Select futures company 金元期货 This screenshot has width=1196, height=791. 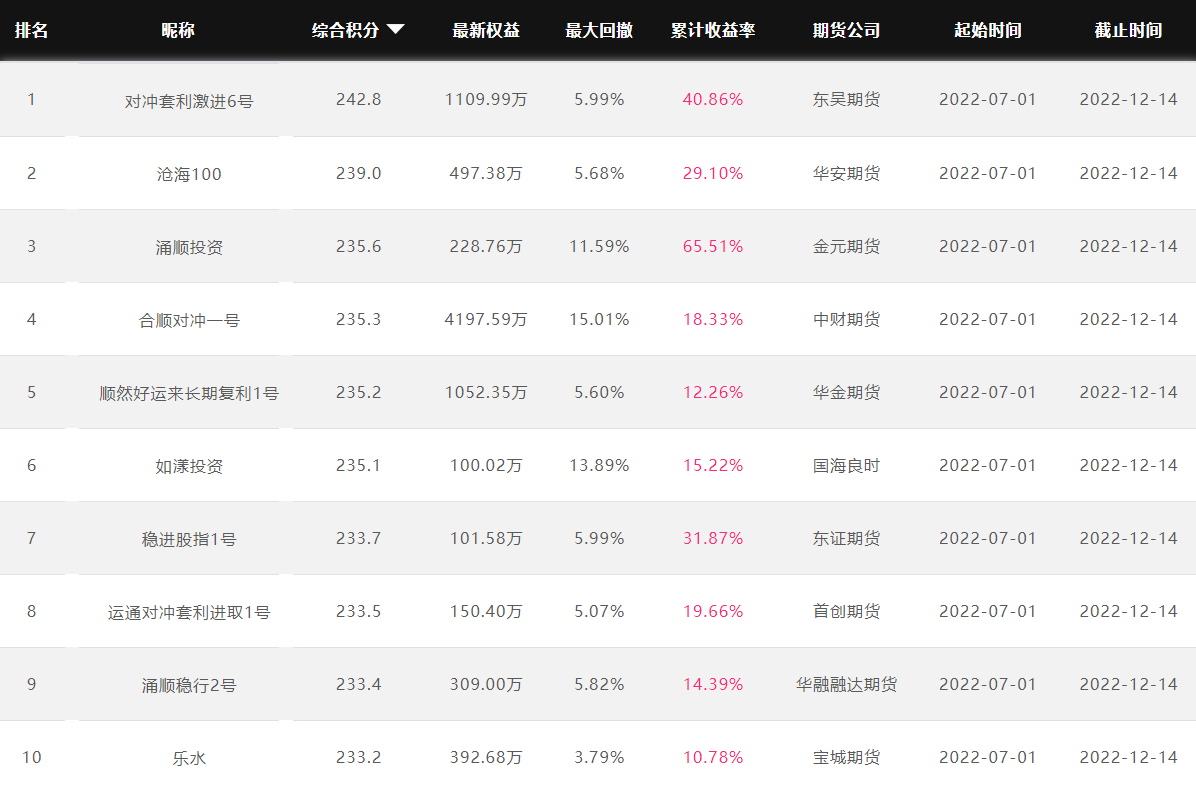[846, 246]
